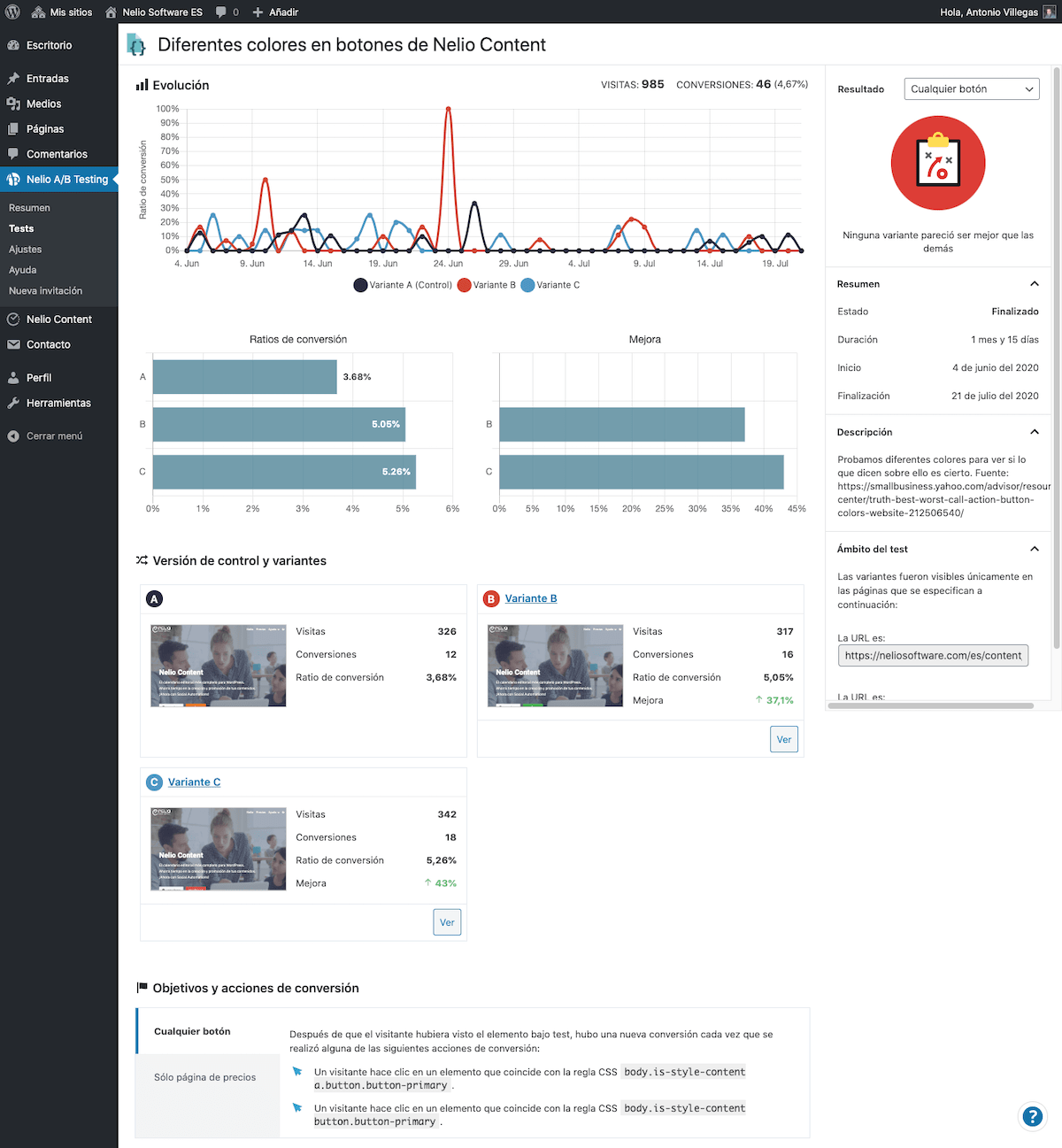Toggle Variante B legend red swatch
Image resolution: width=1062 pixels, height=1148 pixels.
pos(464,285)
